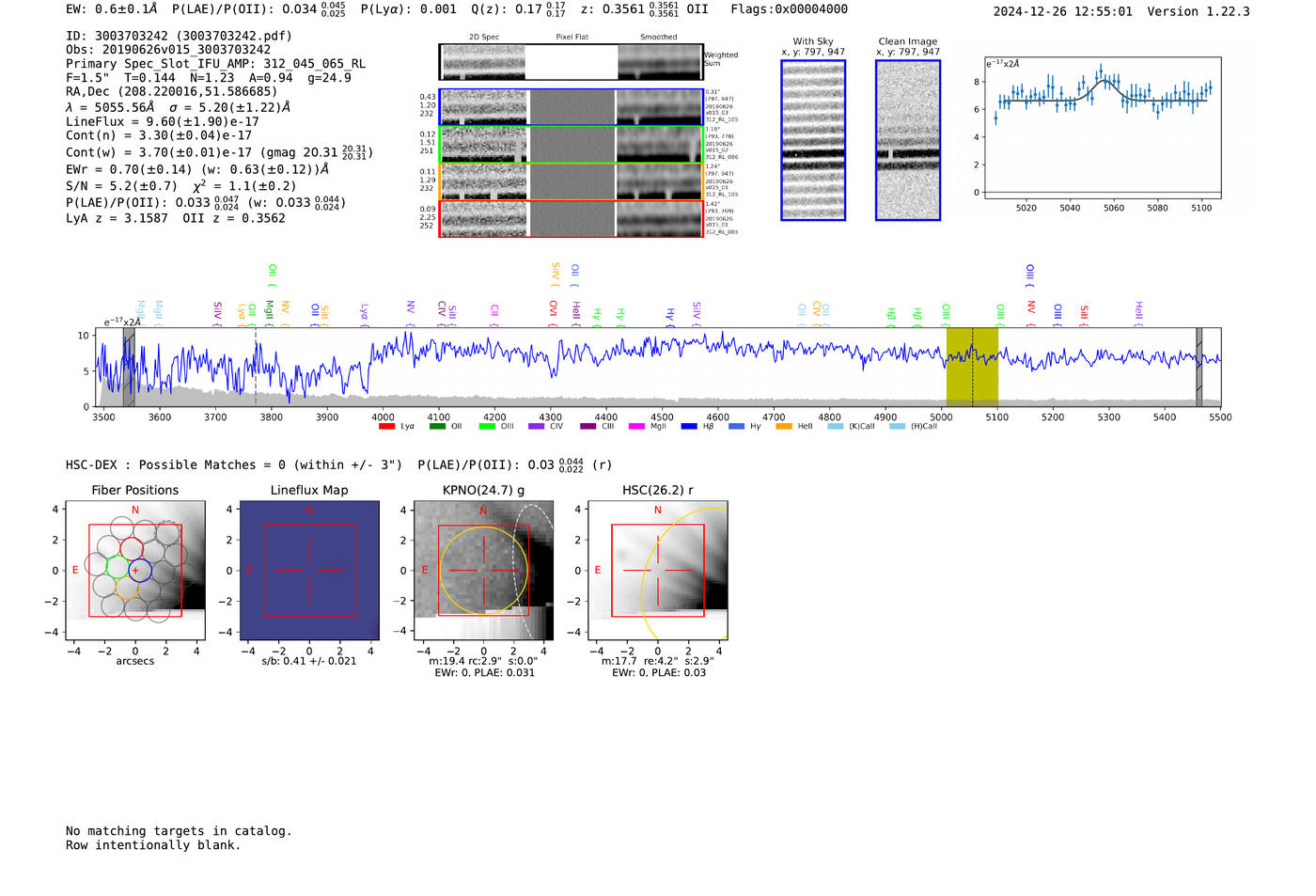
Task: Select the Weighted Sum 2D spectrum strip
Action: pyautogui.click(x=571, y=62)
